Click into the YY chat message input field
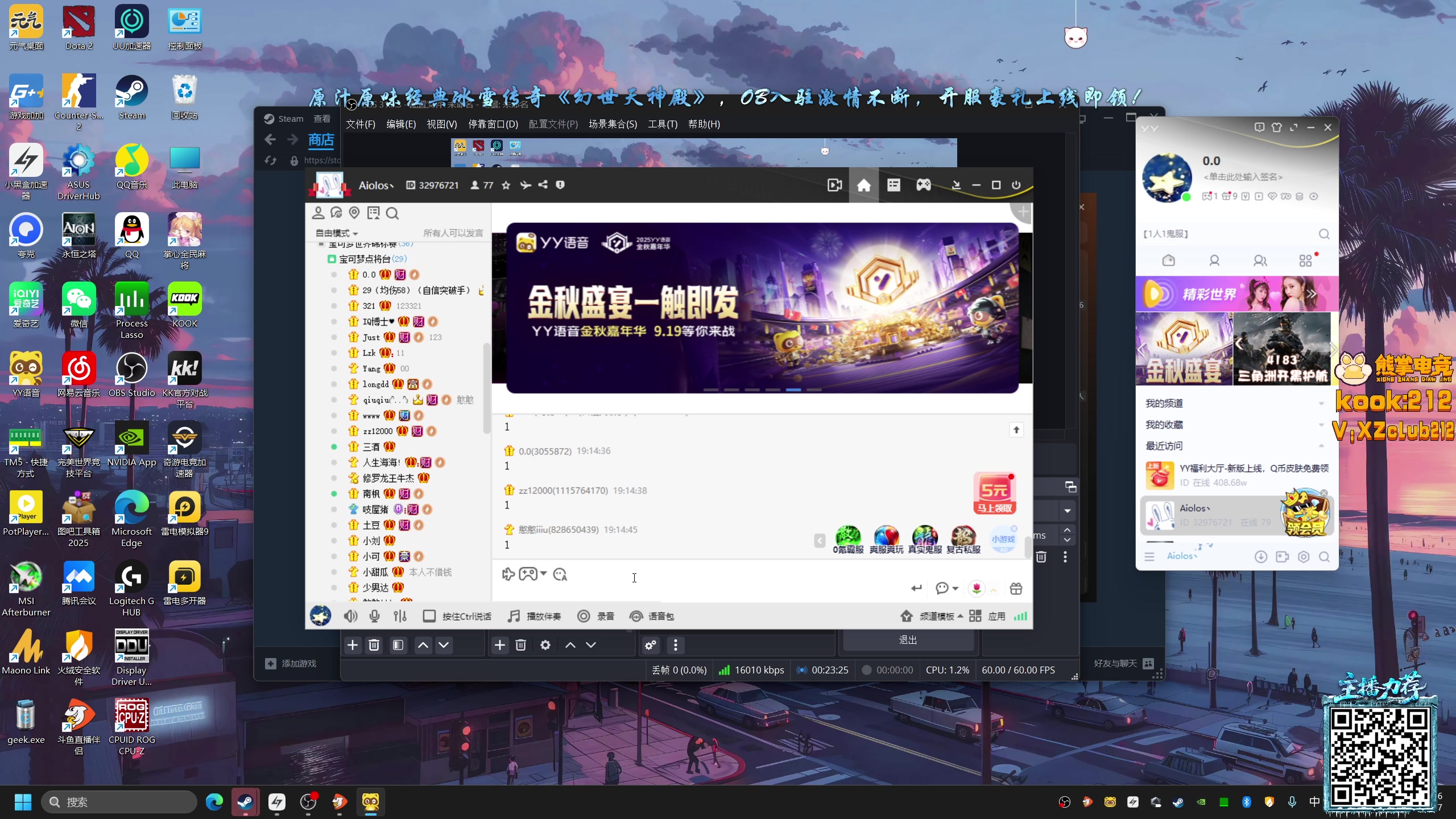The width and height of the screenshot is (1456, 819). 700,589
